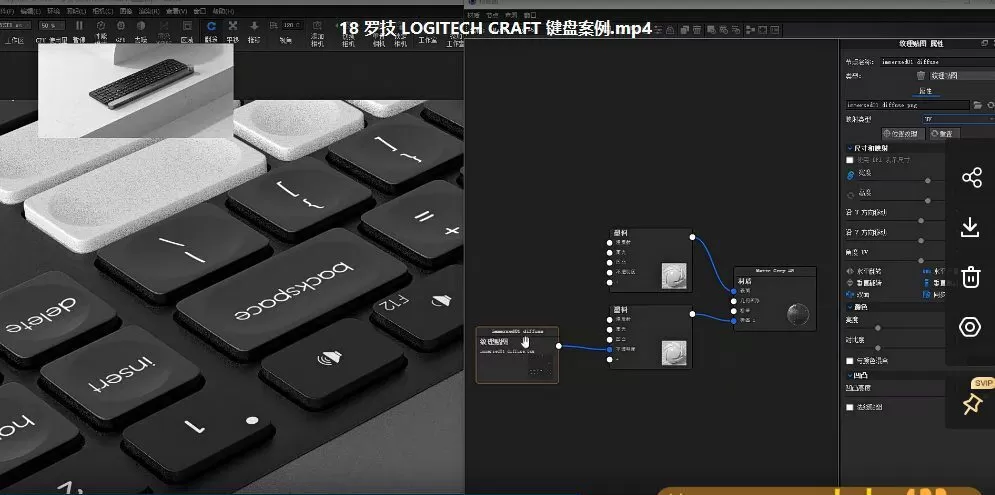Adjust the contrast slider handle

click(878, 348)
